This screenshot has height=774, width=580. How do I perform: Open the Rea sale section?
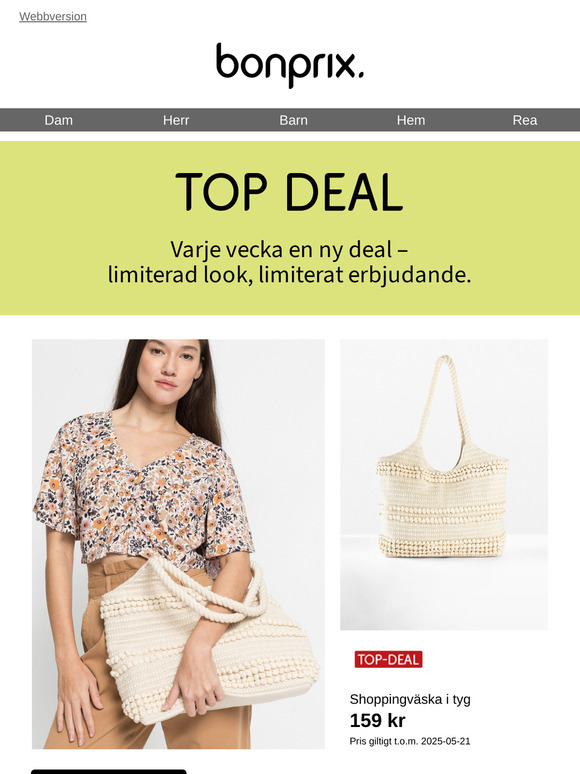tap(525, 120)
